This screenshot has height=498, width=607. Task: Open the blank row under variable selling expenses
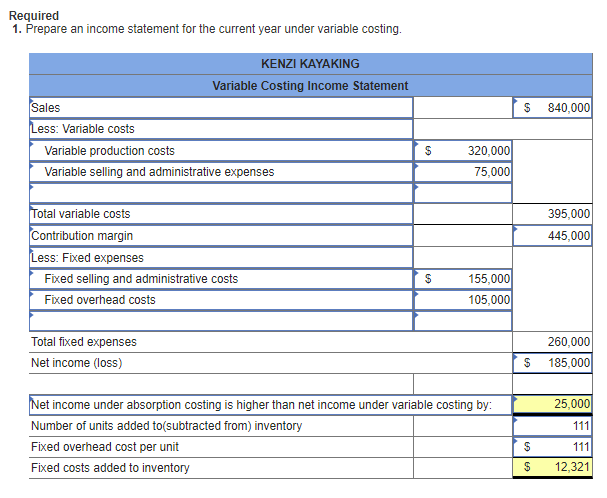pyautogui.click(x=221, y=193)
